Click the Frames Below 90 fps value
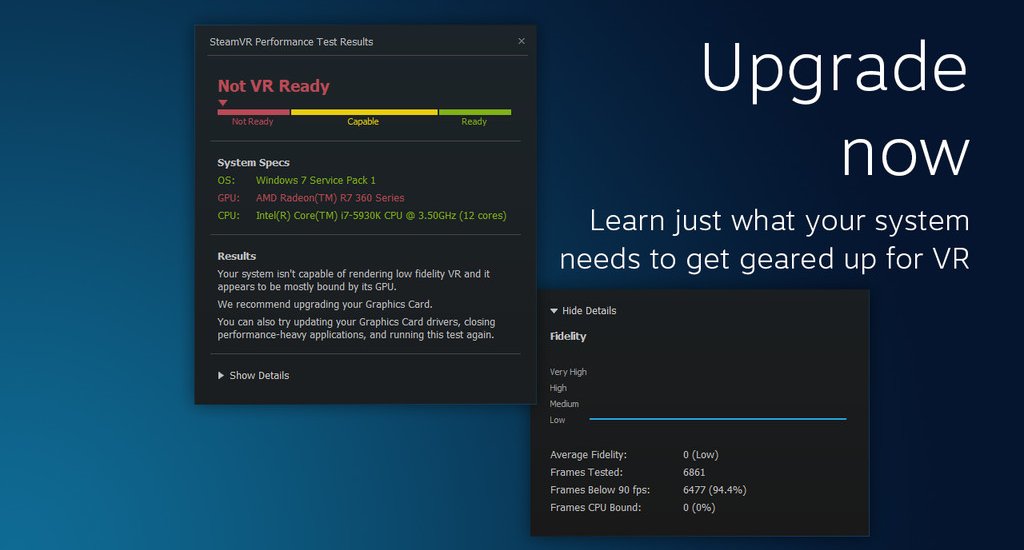1024x550 pixels. 714,490
